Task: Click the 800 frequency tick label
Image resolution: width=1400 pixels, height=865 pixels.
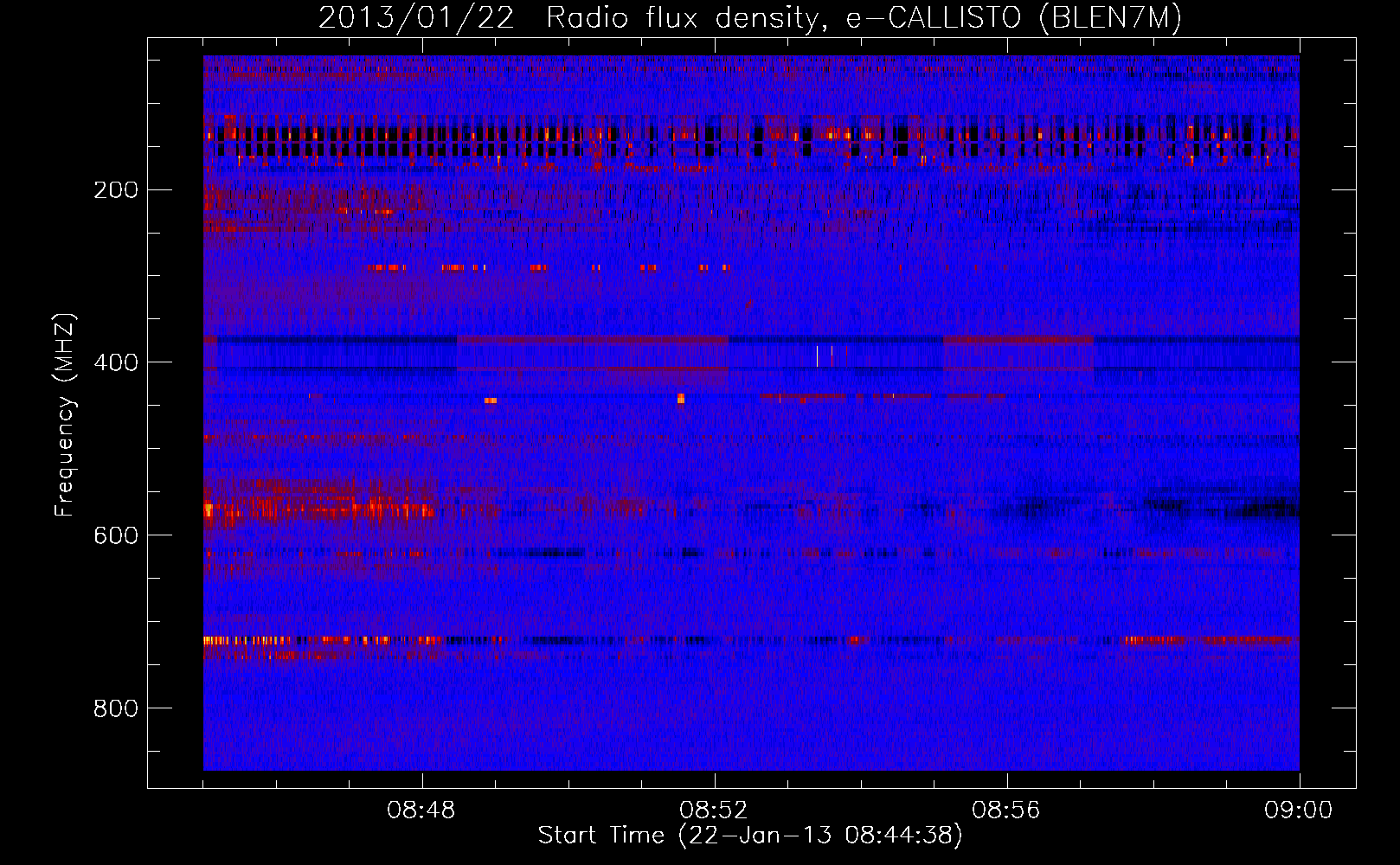Action: pos(115,708)
